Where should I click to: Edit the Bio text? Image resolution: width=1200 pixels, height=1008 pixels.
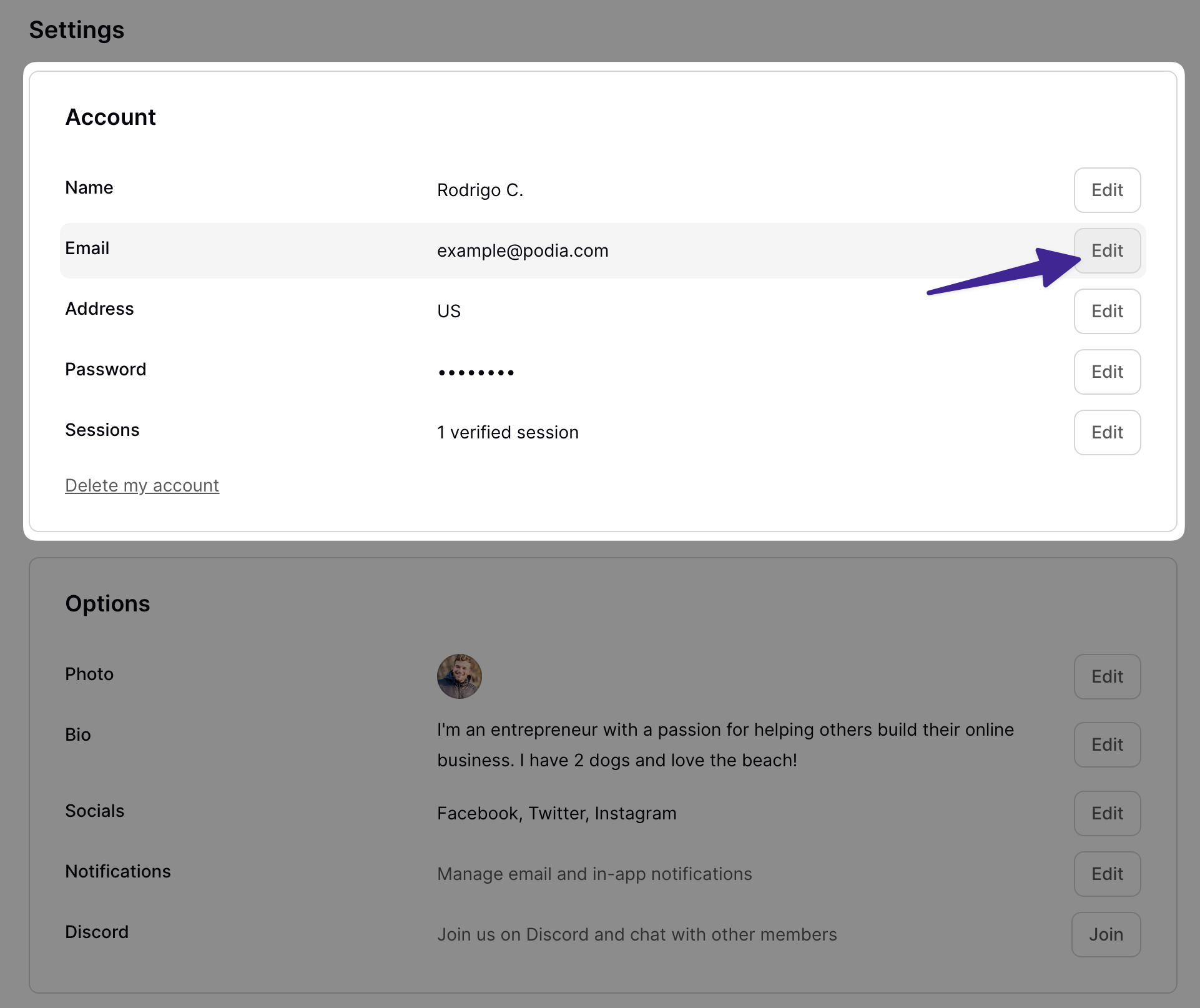1106,744
